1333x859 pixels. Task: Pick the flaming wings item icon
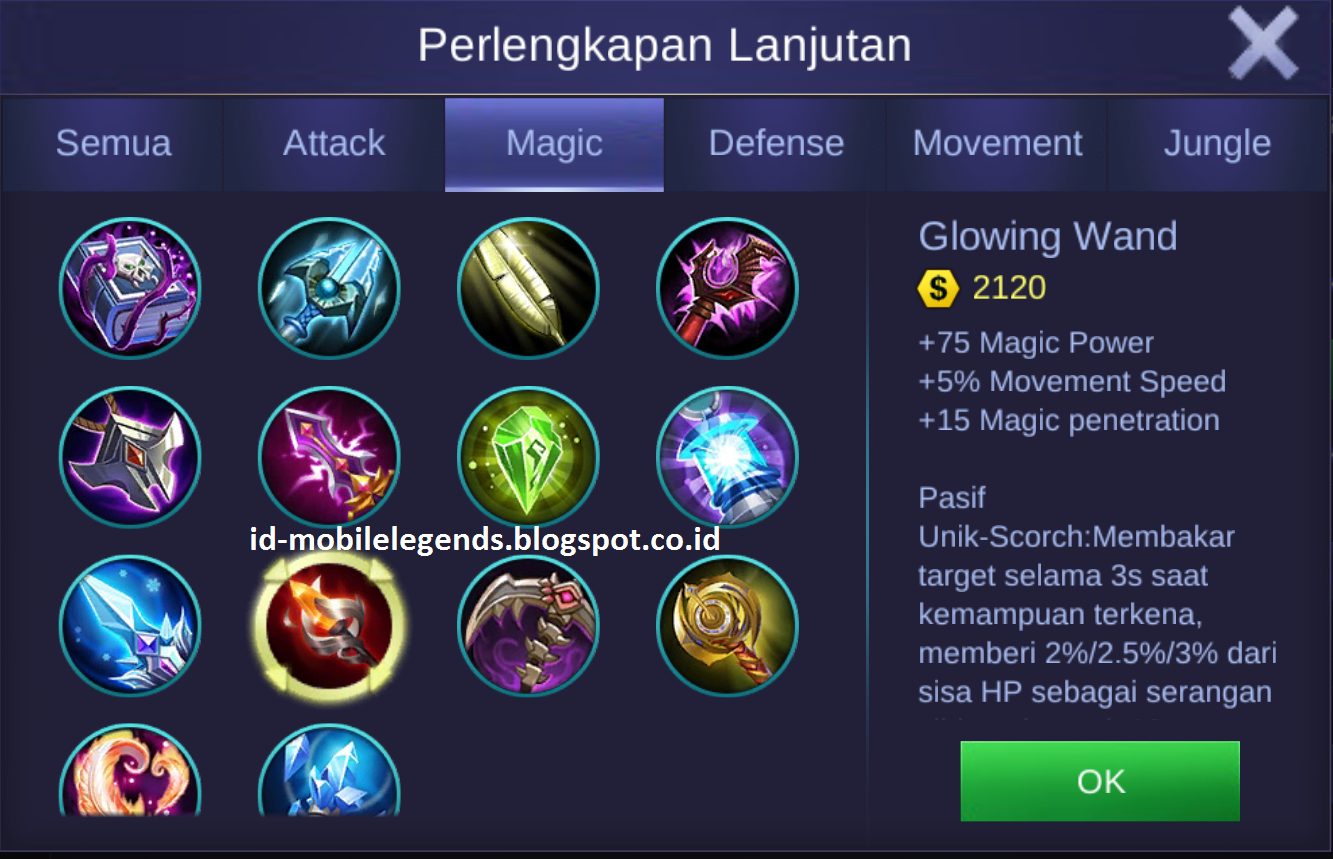tap(130, 769)
